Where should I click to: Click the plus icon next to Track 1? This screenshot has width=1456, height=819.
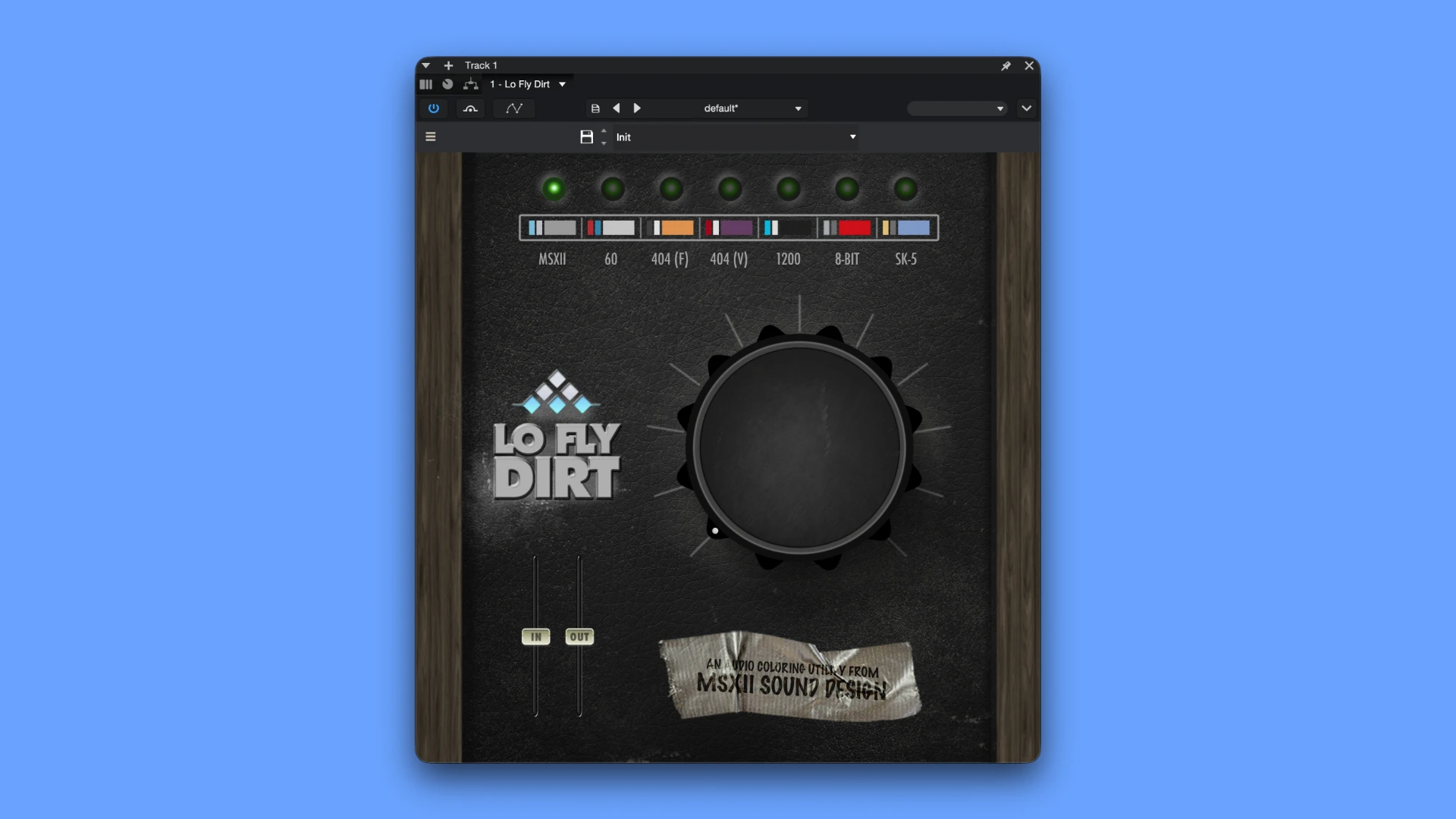(x=448, y=66)
